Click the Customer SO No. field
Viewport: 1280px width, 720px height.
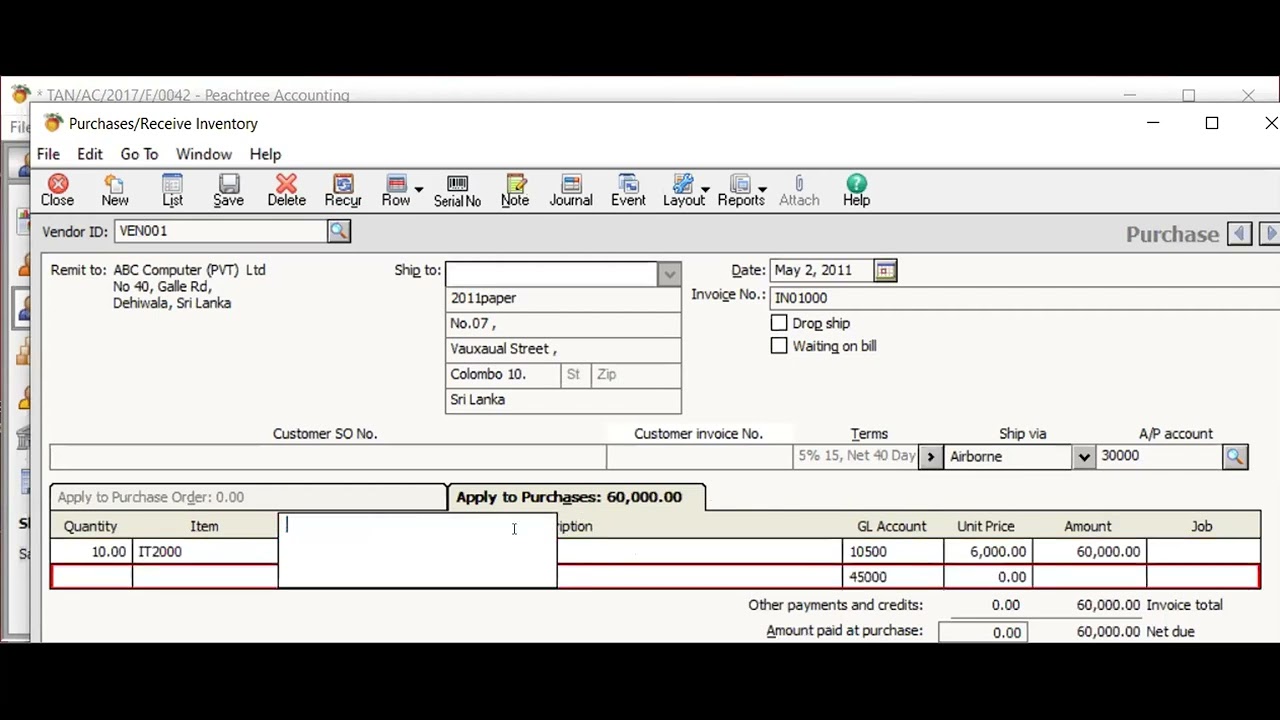(328, 457)
